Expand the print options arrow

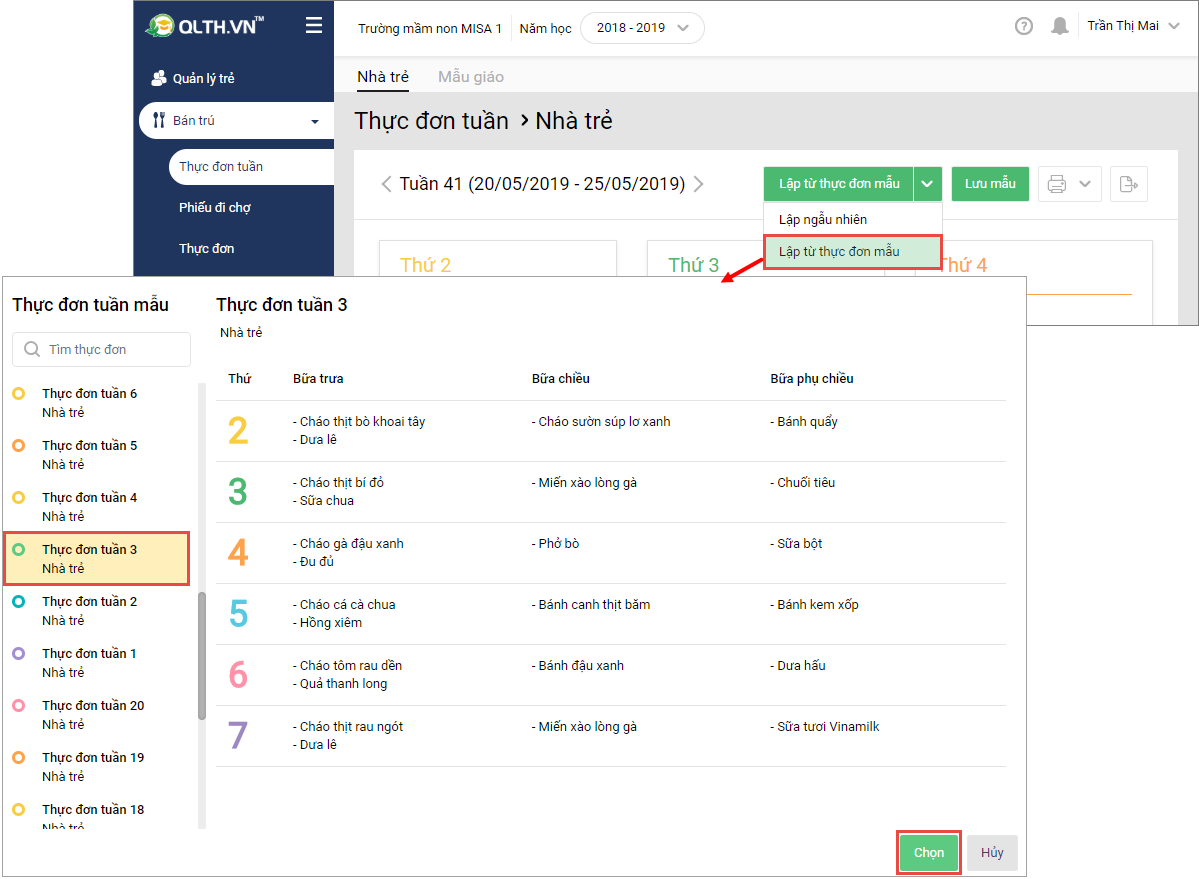[1085, 184]
